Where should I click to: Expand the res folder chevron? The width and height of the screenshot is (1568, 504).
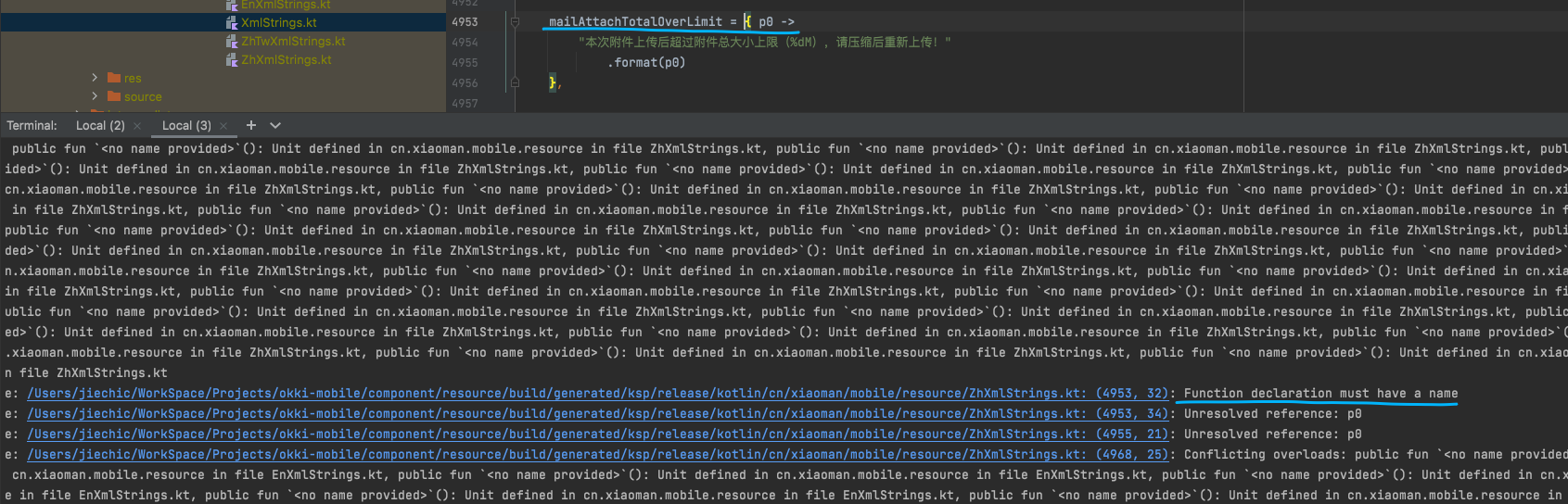point(95,78)
